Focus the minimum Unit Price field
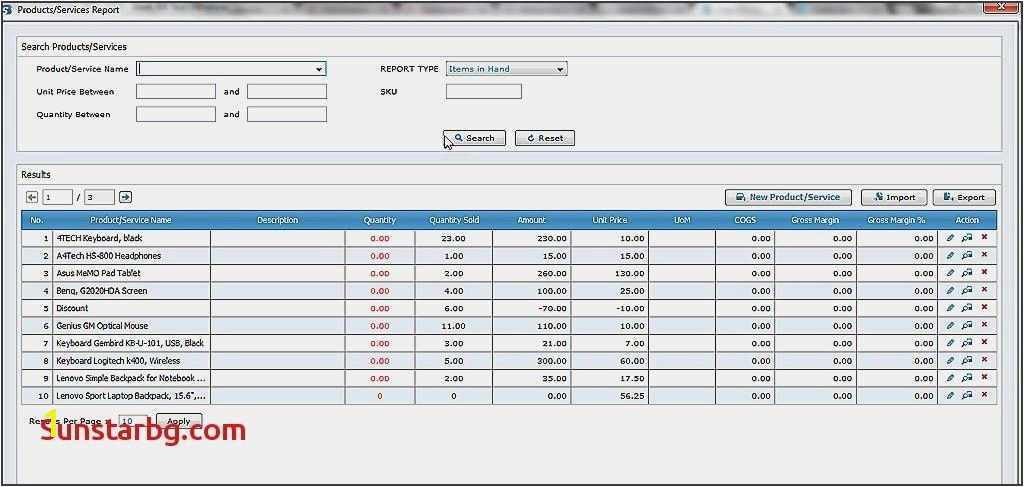Image resolution: width=1024 pixels, height=487 pixels. (176, 91)
